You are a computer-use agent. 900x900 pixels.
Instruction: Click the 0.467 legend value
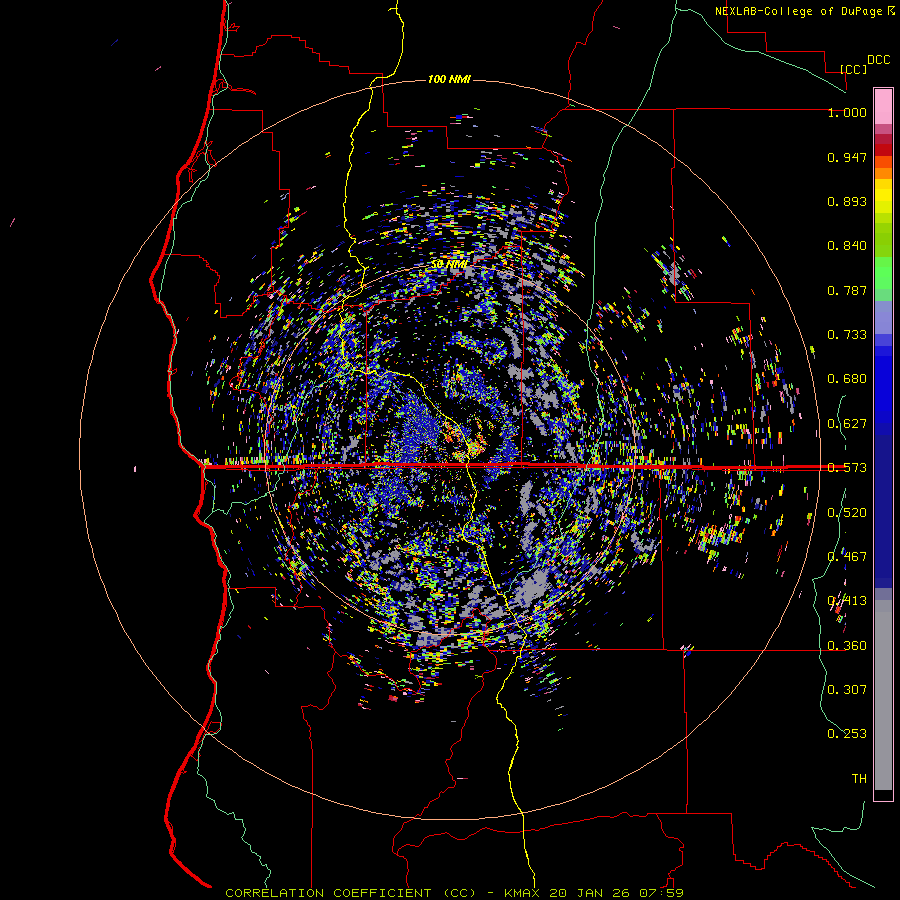click(x=847, y=557)
